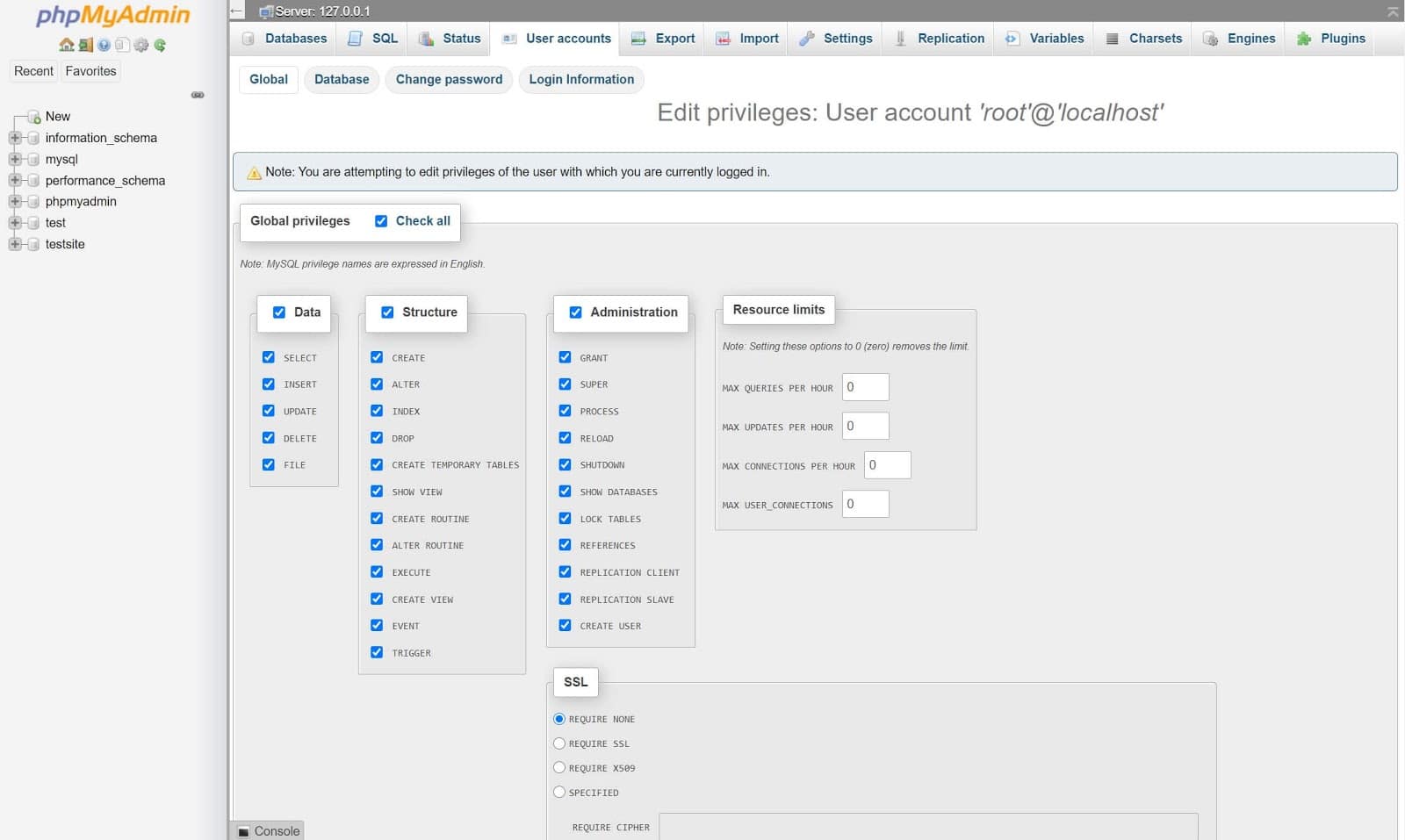This screenshot has width=1405, height=840.
Task: Click the settings gear icon in sidebar
Action: (x=140, y=45)
